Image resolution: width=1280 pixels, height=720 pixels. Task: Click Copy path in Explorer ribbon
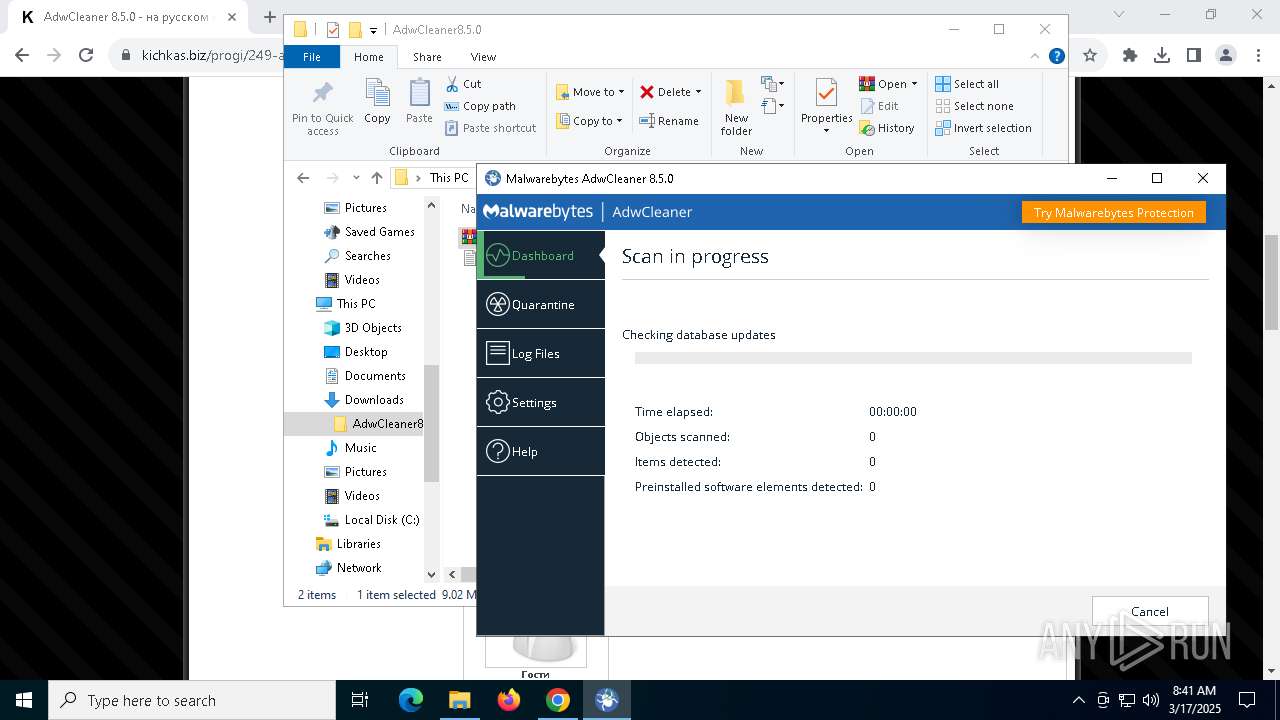coord(480,106)
